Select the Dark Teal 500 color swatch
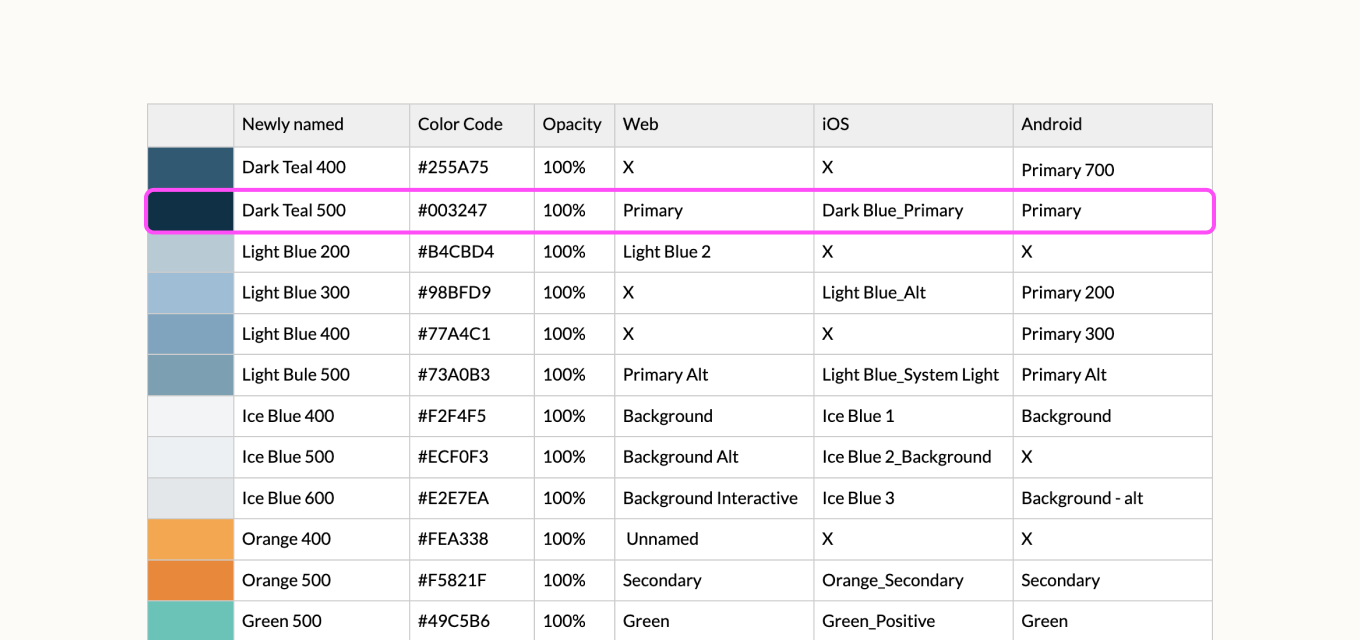Image resolution: width=1360 pixels, height=640 pixels. click(190, 211)
